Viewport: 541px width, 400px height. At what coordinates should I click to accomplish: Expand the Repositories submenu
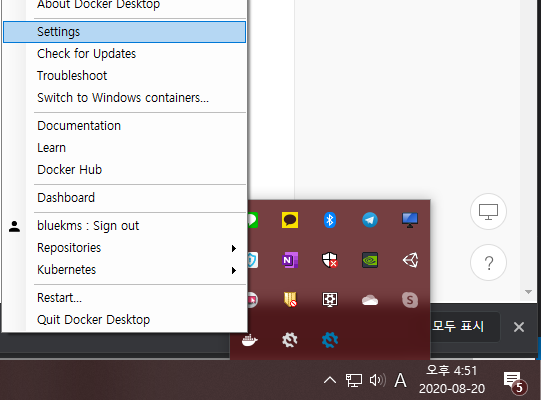coord(124,248)
